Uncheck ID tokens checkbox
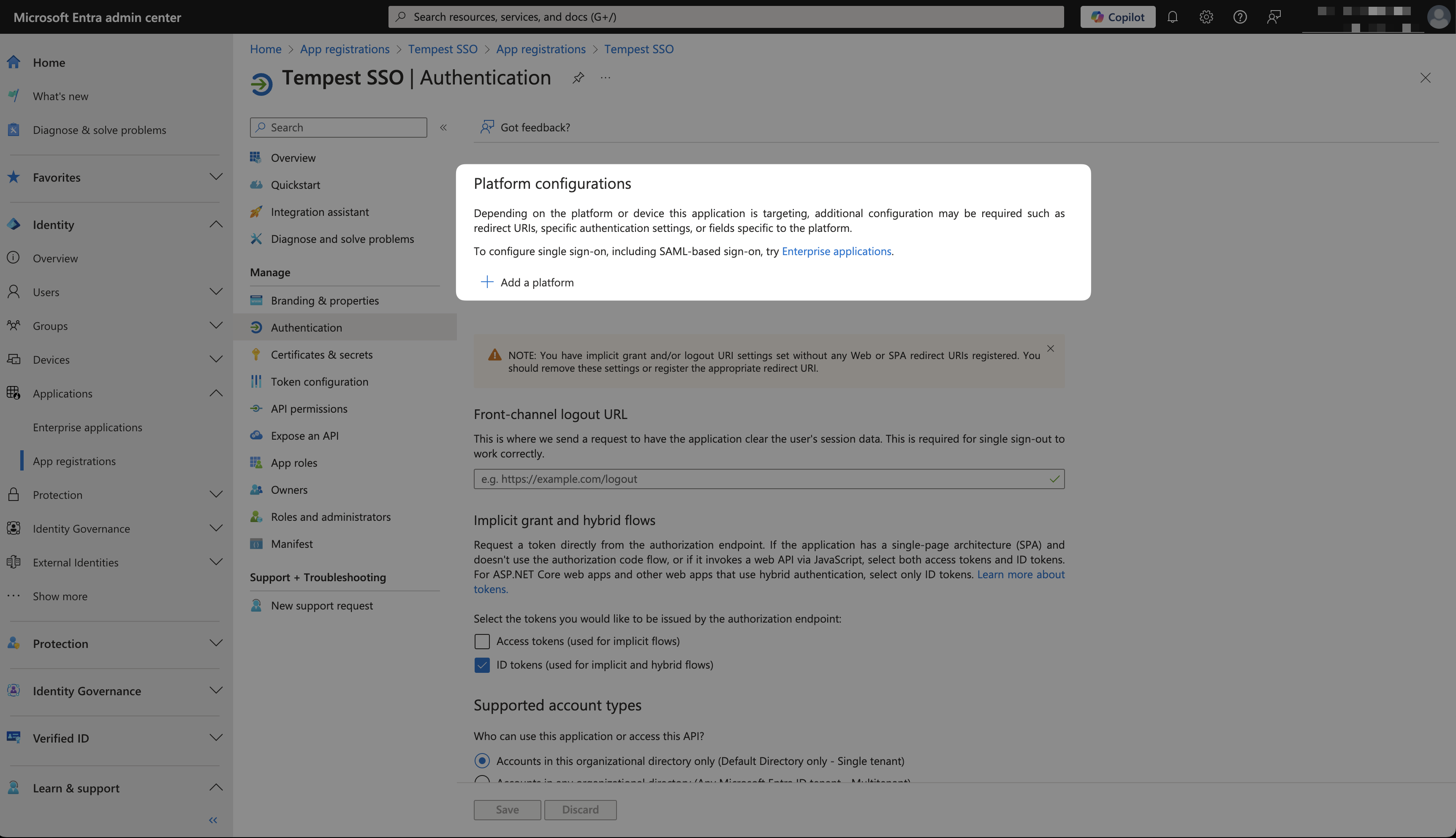 (482, 665)
